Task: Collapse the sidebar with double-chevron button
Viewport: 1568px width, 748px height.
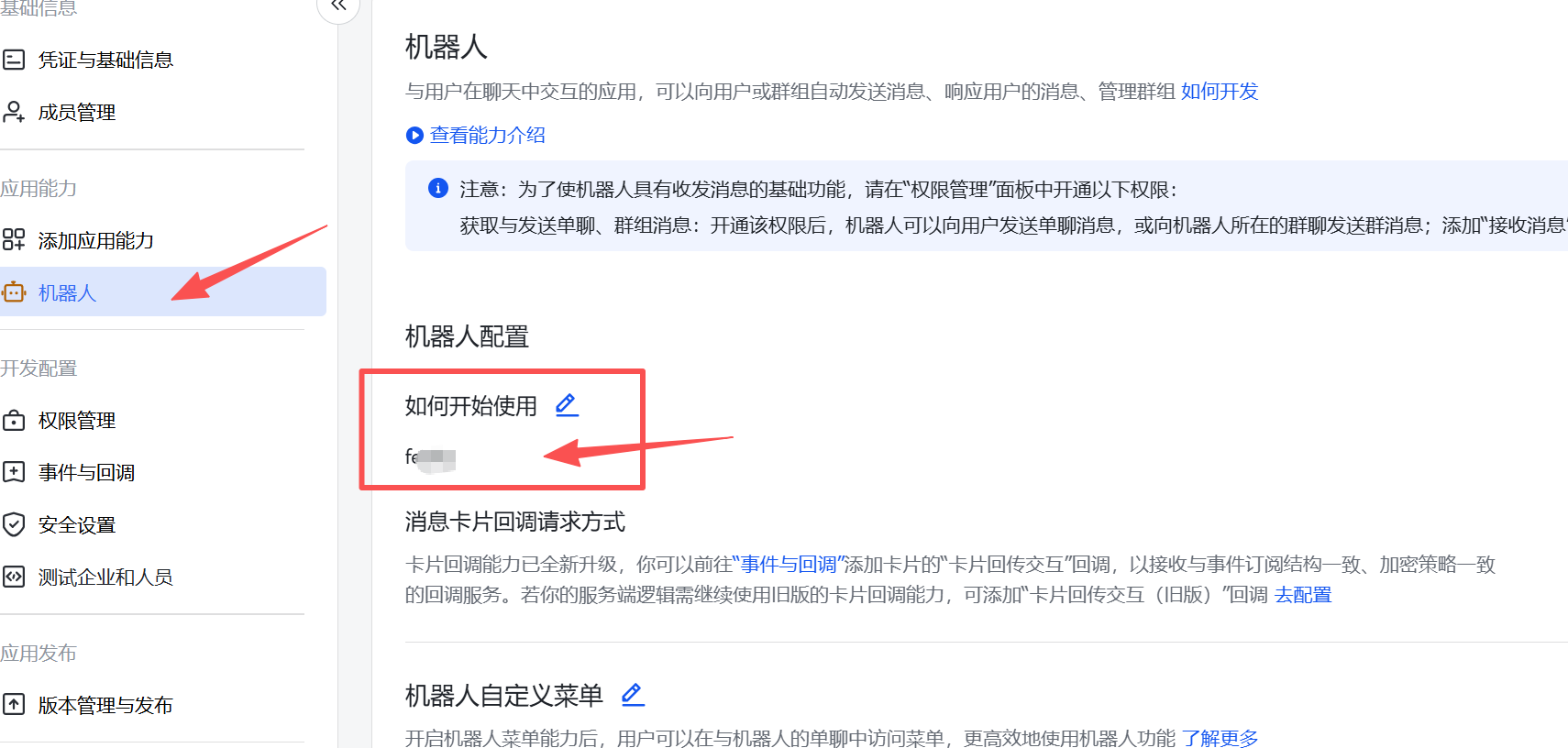Action: (338, 6)
